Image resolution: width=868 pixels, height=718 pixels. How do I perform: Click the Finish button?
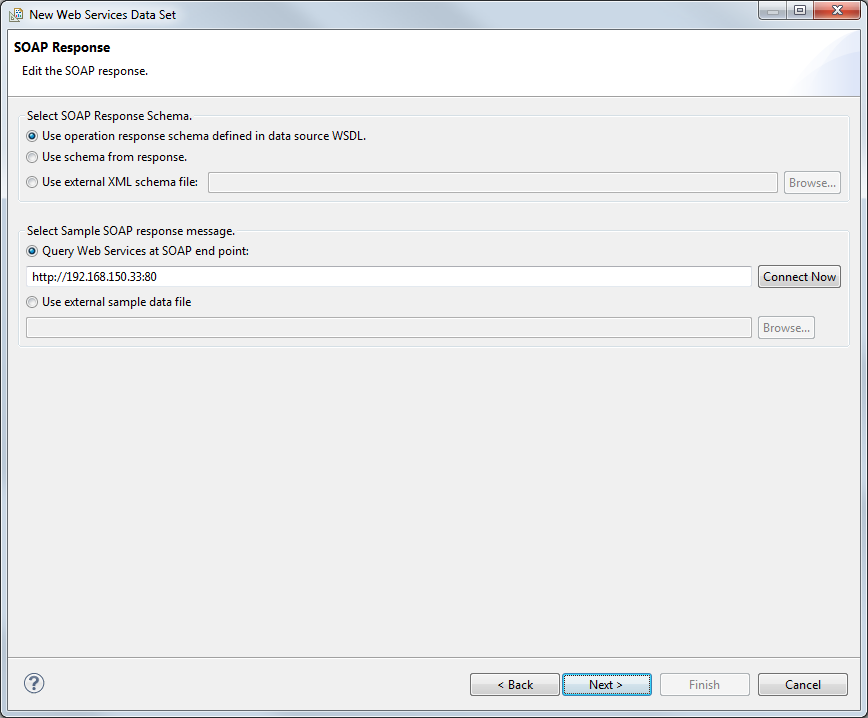pyautogui.click(x=704, y=685)
